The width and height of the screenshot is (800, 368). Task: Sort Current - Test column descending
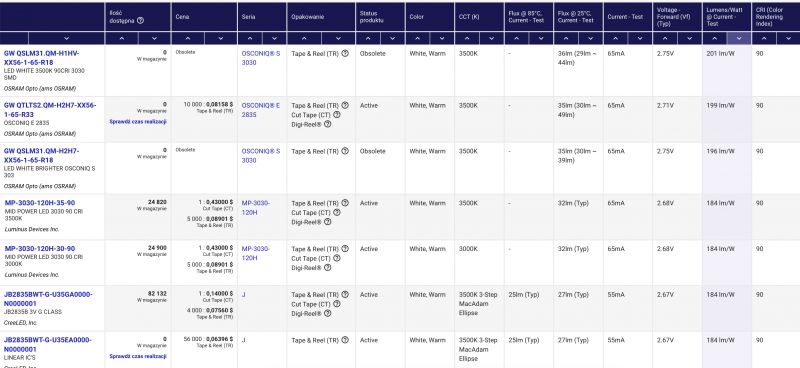pos(640,38)
